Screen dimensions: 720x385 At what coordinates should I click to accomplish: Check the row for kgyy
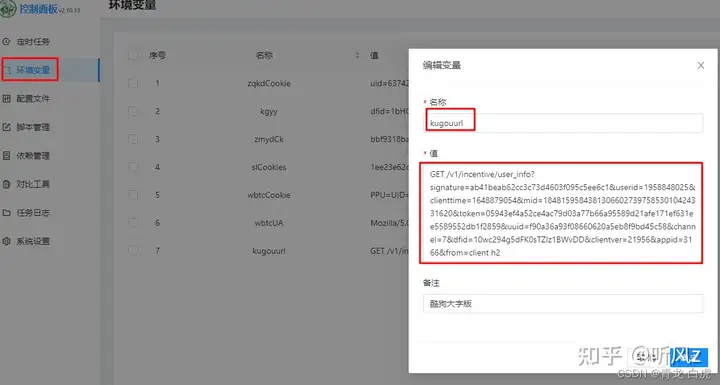(133, 111)
